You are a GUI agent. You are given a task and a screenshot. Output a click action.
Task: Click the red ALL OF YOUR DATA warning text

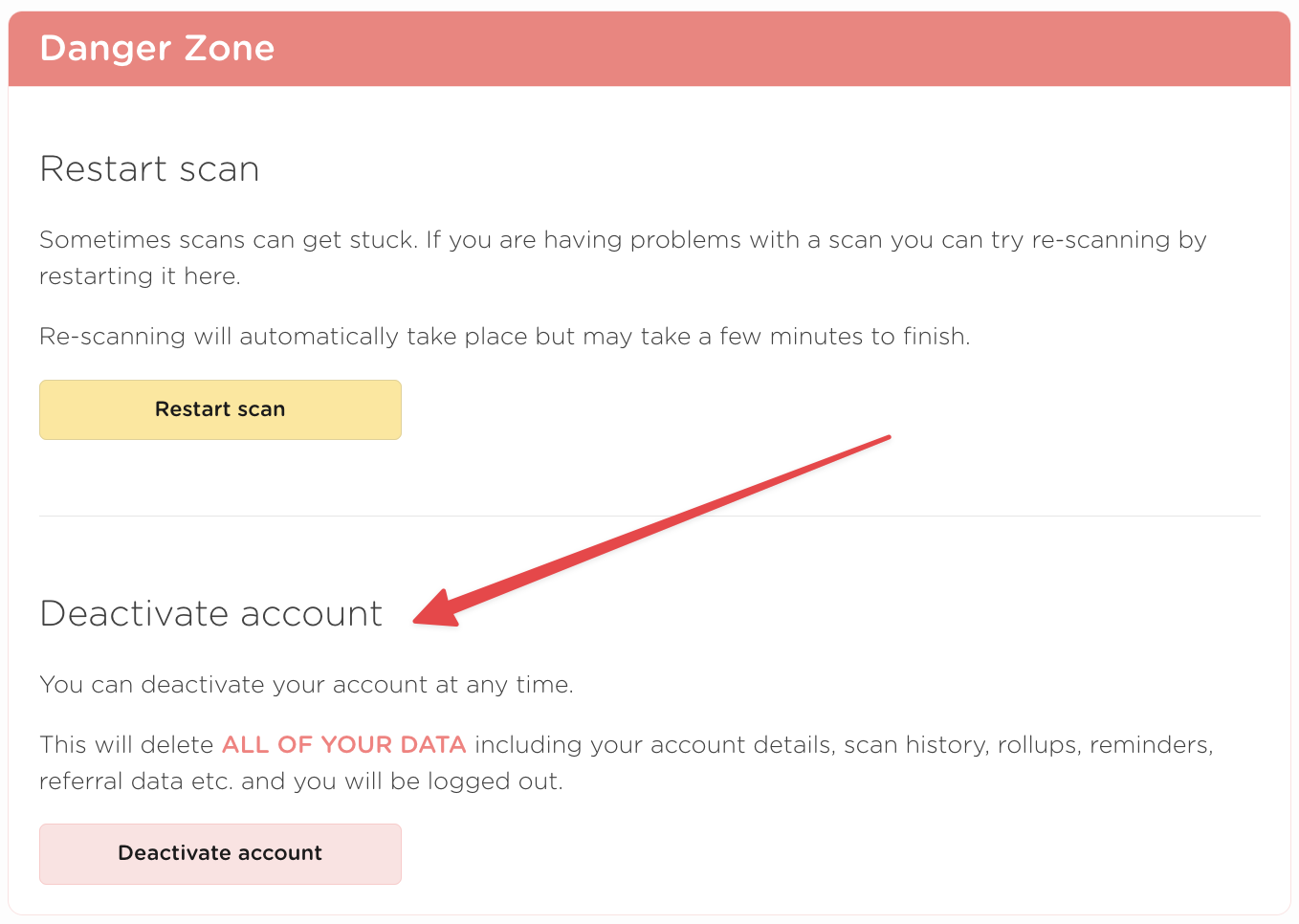click(343, 745)
